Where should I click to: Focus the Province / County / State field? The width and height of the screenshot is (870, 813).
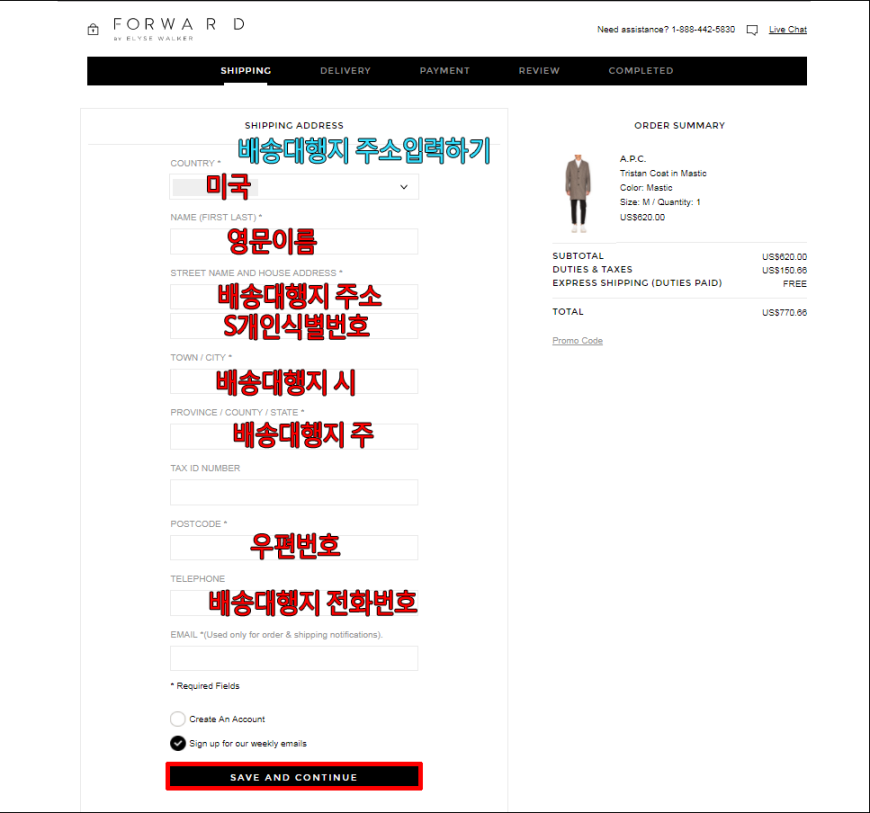(294, 436)
